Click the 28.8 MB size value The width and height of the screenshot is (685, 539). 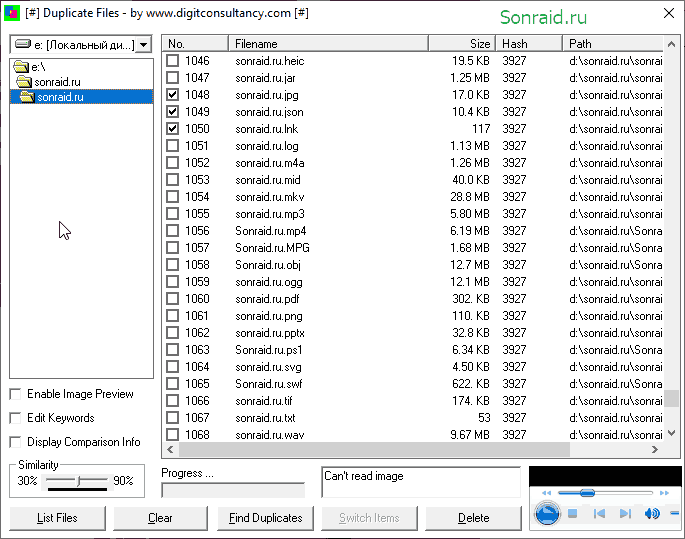[x=470, y=197]
